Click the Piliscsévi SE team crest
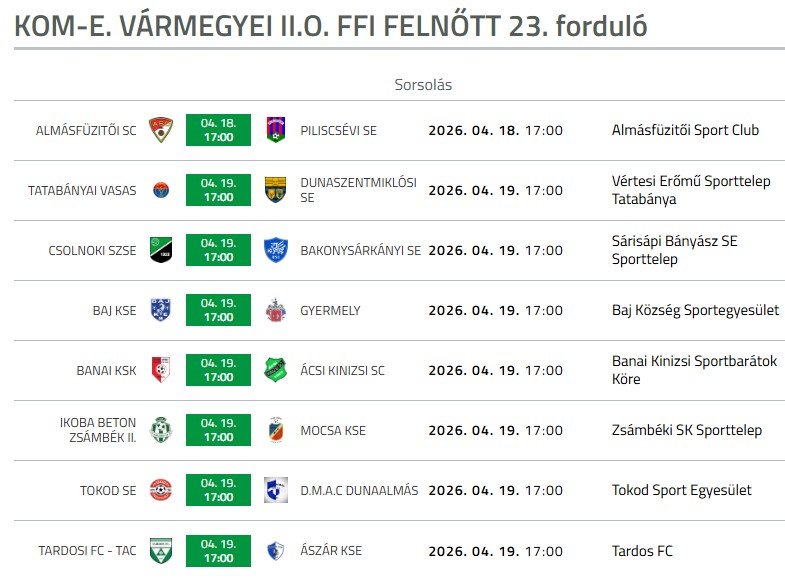785x582 pixels. [275, 130]
